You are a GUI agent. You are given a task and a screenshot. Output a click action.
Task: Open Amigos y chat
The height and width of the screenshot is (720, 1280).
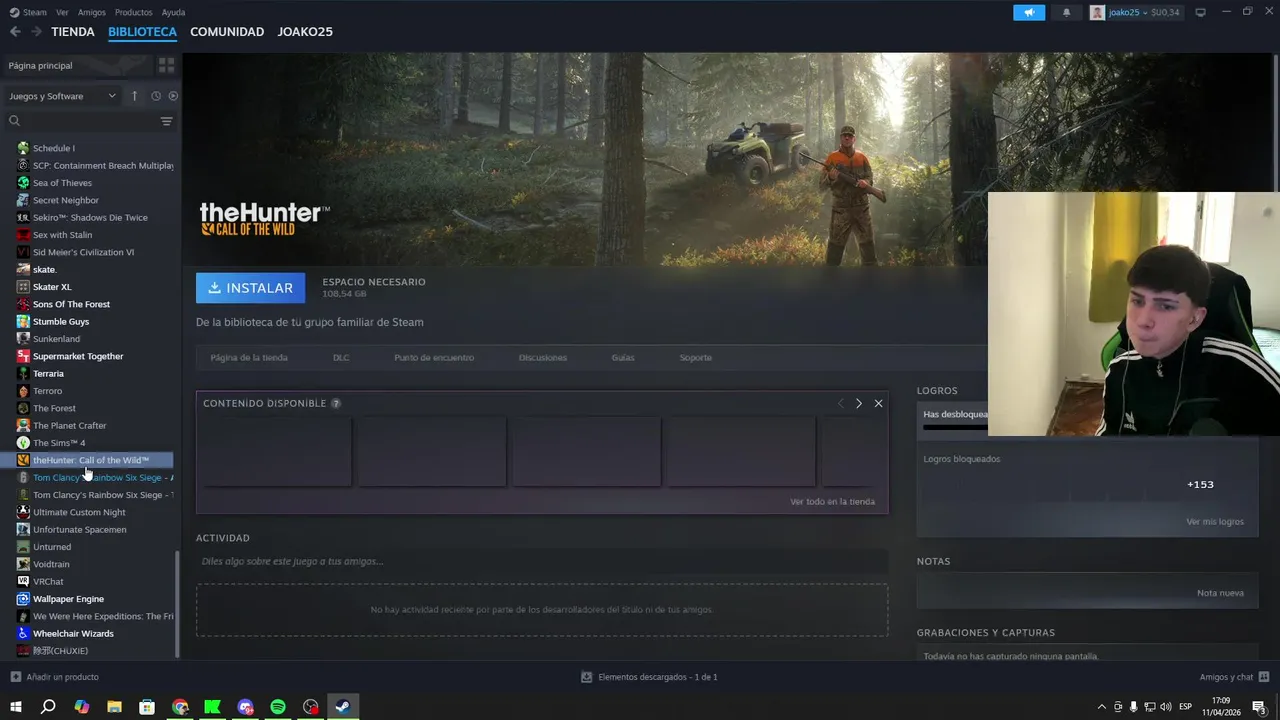click(x=1234, y=677)
